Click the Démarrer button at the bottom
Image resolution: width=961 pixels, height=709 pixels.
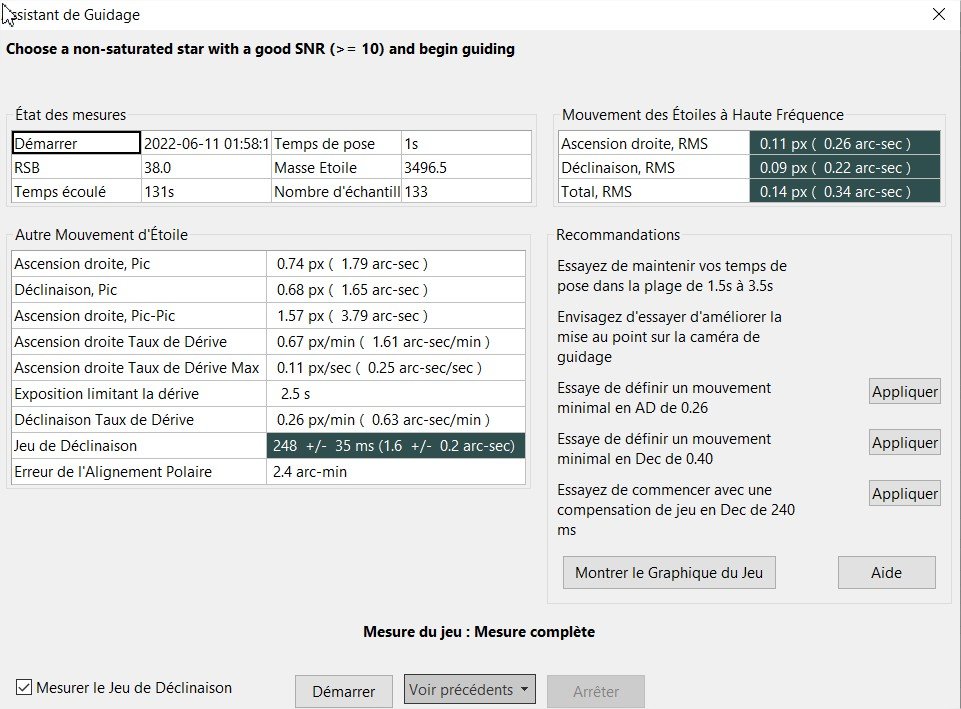click(343, 691)
